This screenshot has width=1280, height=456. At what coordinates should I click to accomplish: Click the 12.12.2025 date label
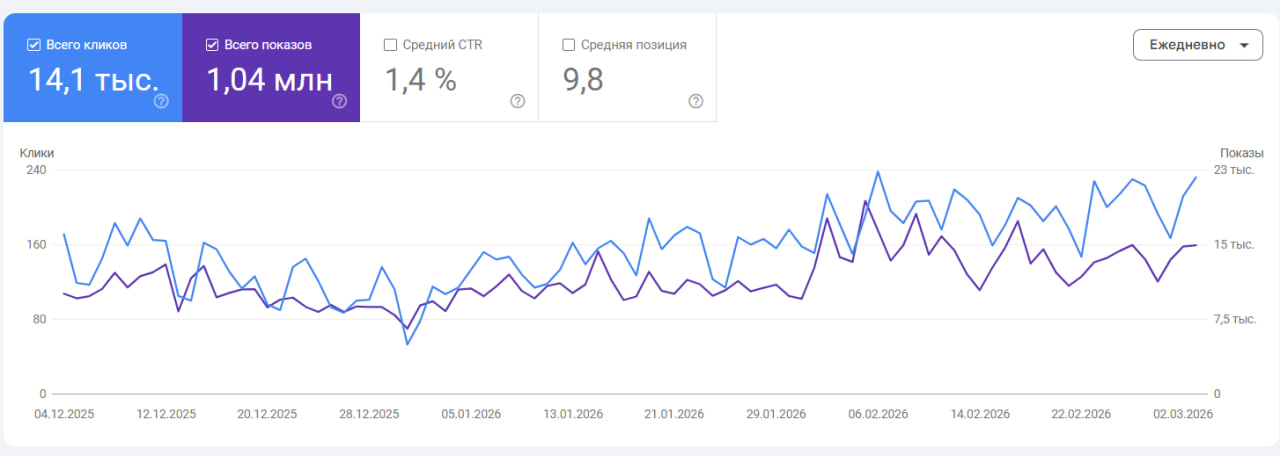pyautogui.click(x=167, y=414)
